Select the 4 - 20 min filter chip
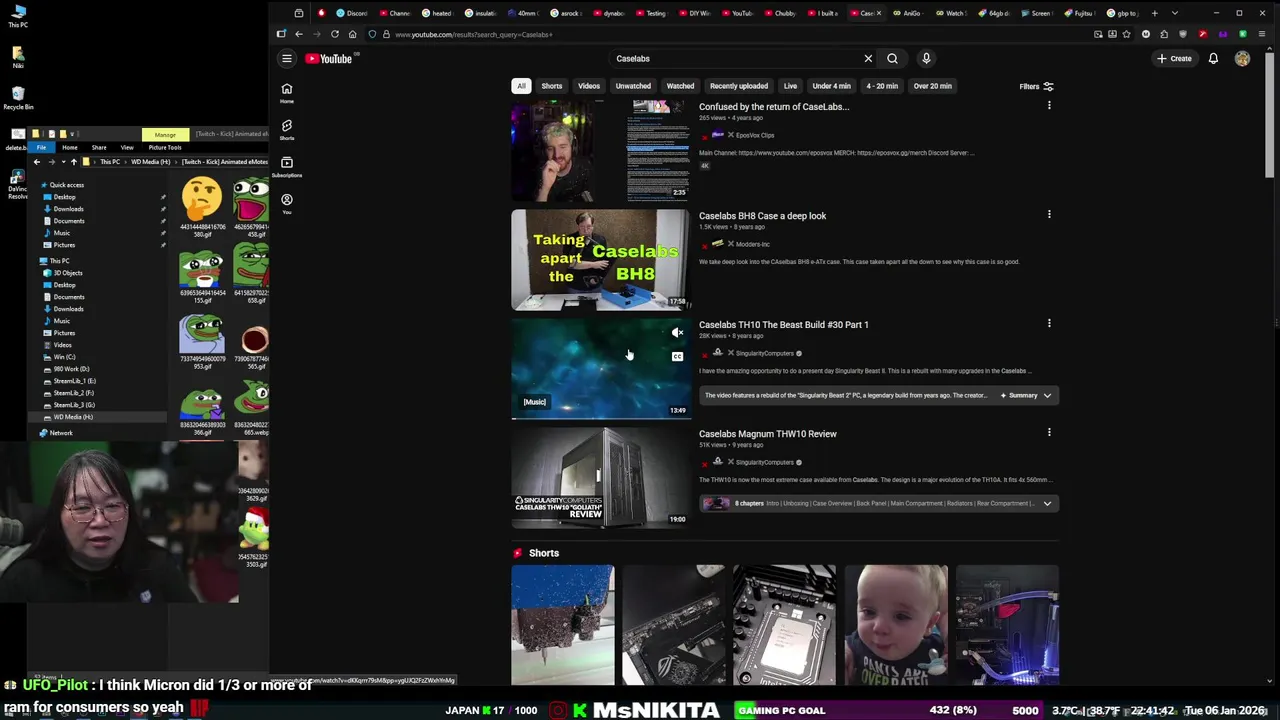 coord(882,86)
